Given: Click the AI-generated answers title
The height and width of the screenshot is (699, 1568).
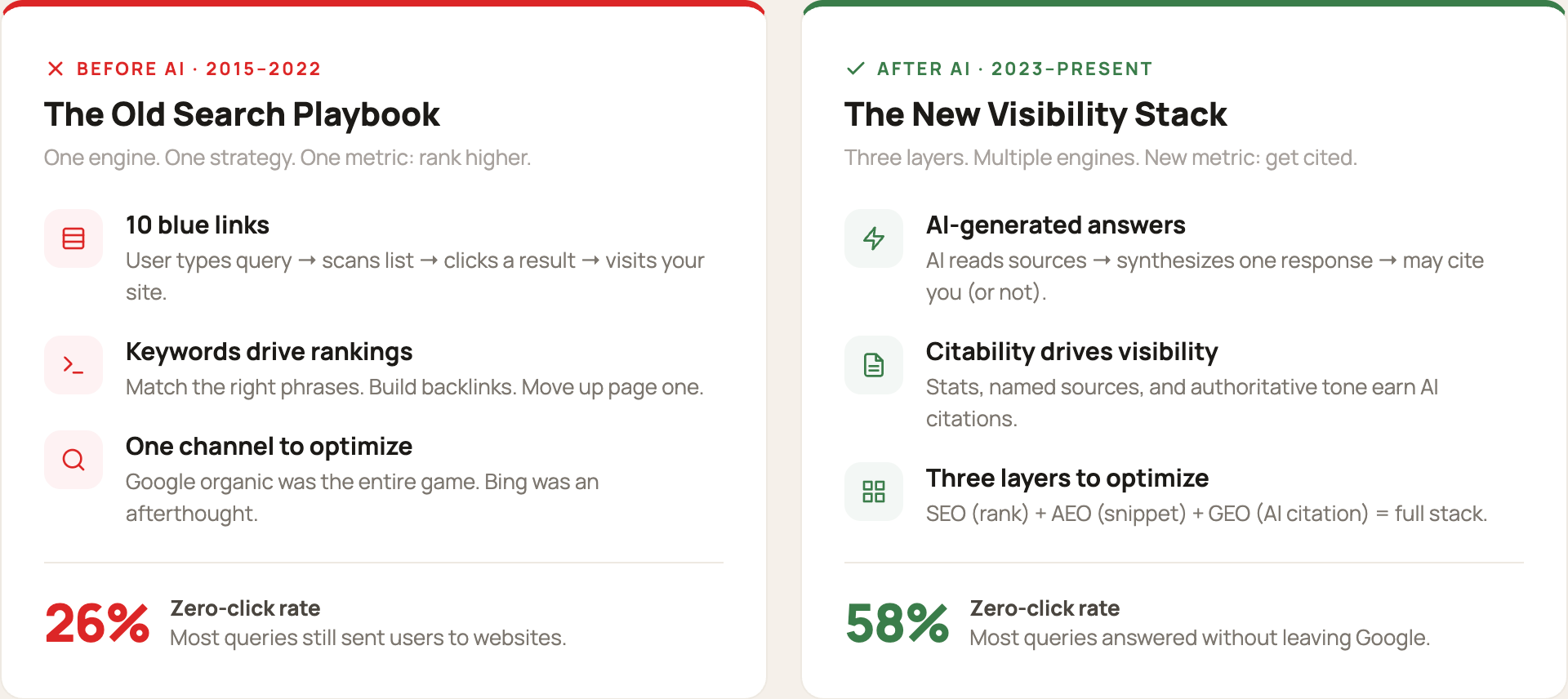Looking at the screenshot, I should [1055, 225].
